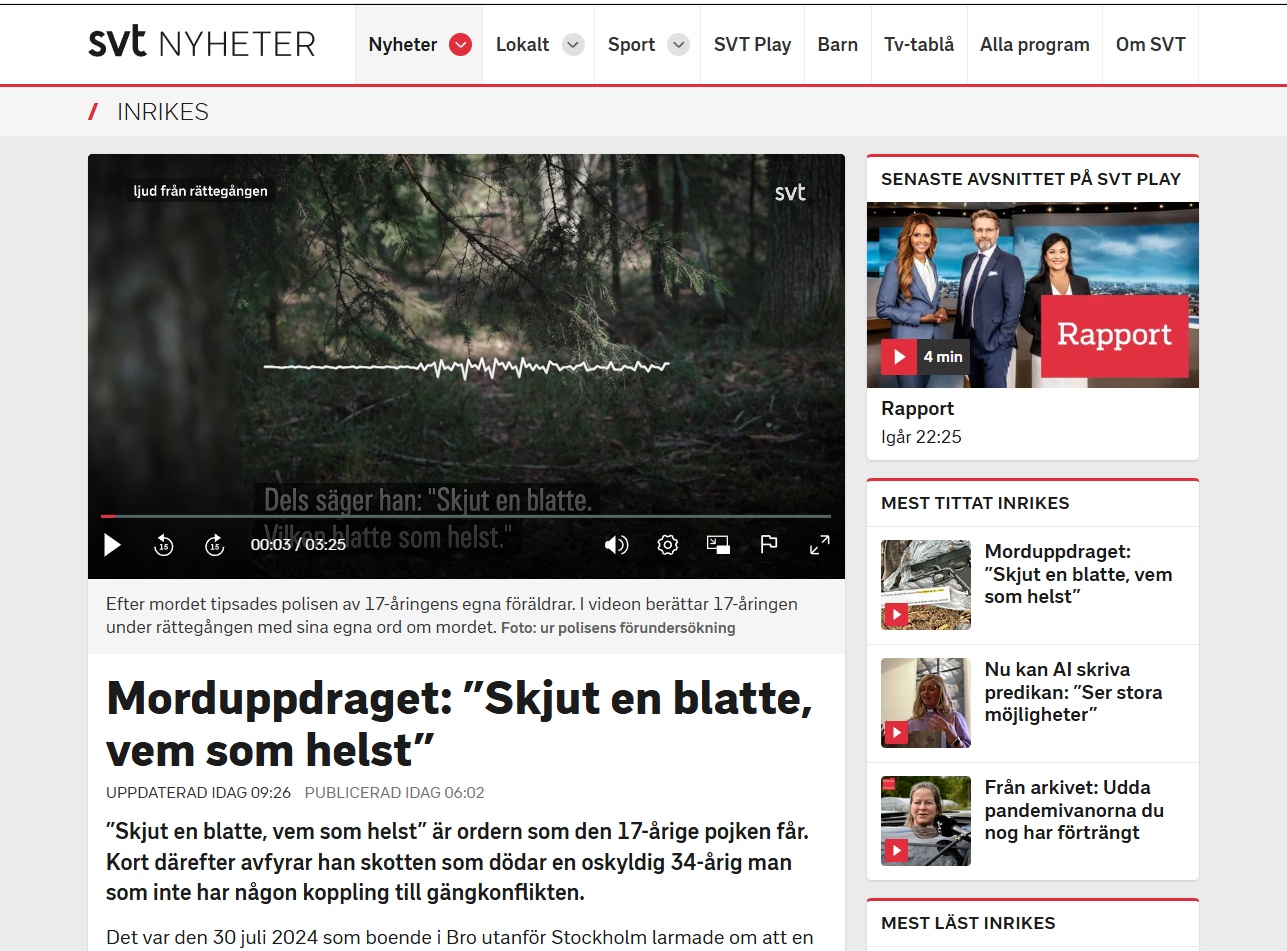
Task: Expand the Sport dropdown menu
Action: [x=678, y=45]
